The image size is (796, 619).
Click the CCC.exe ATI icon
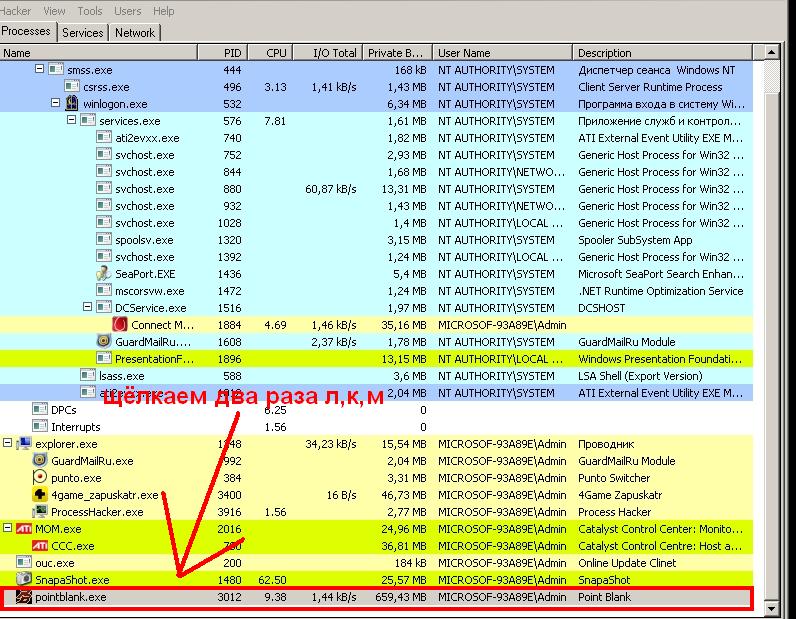click(40, 545)
